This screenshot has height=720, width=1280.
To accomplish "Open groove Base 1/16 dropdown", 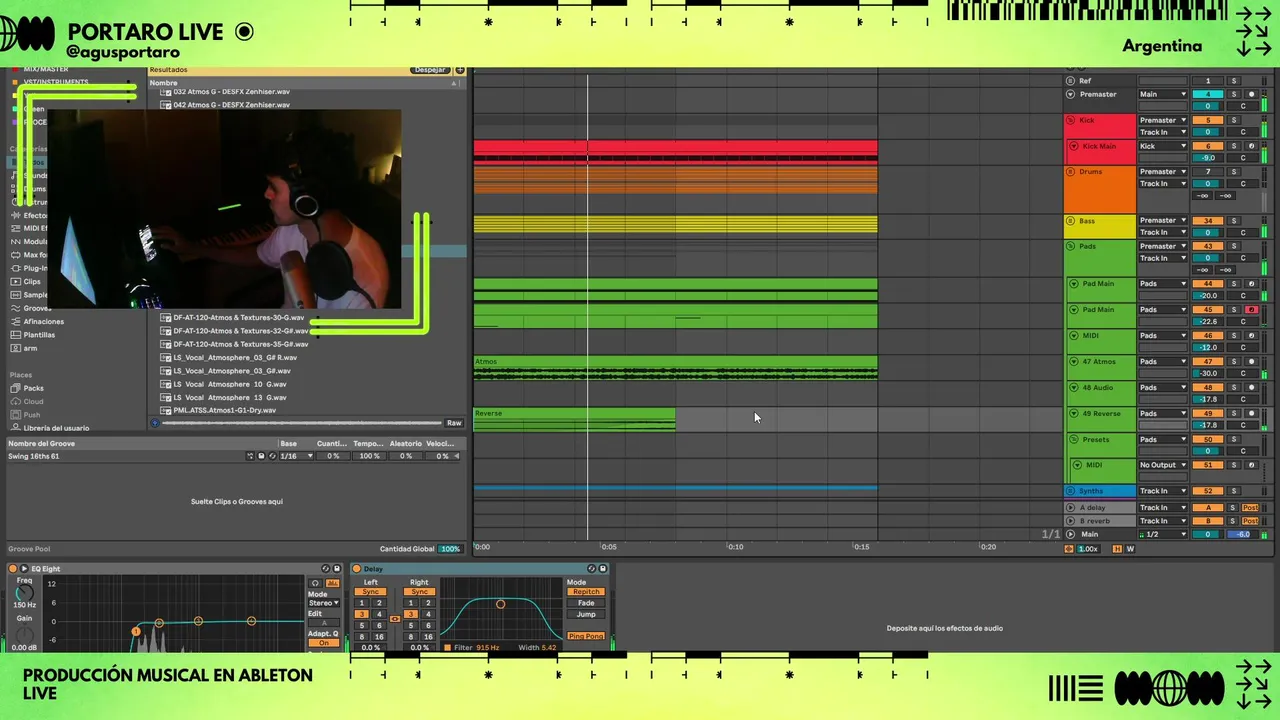I will point(296,456).
